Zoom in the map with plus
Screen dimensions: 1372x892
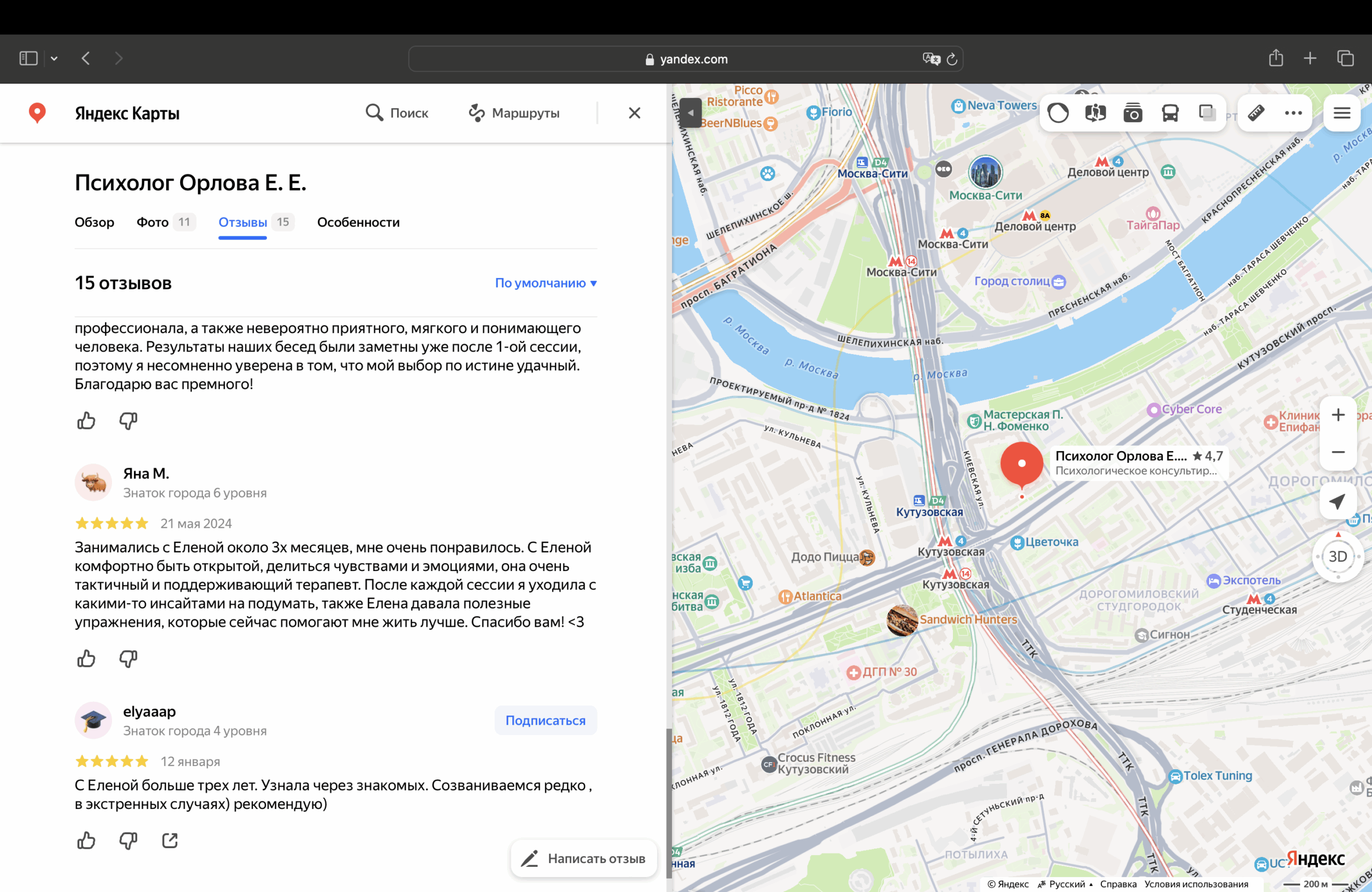pyautogui.click(x=1337, y=415)
